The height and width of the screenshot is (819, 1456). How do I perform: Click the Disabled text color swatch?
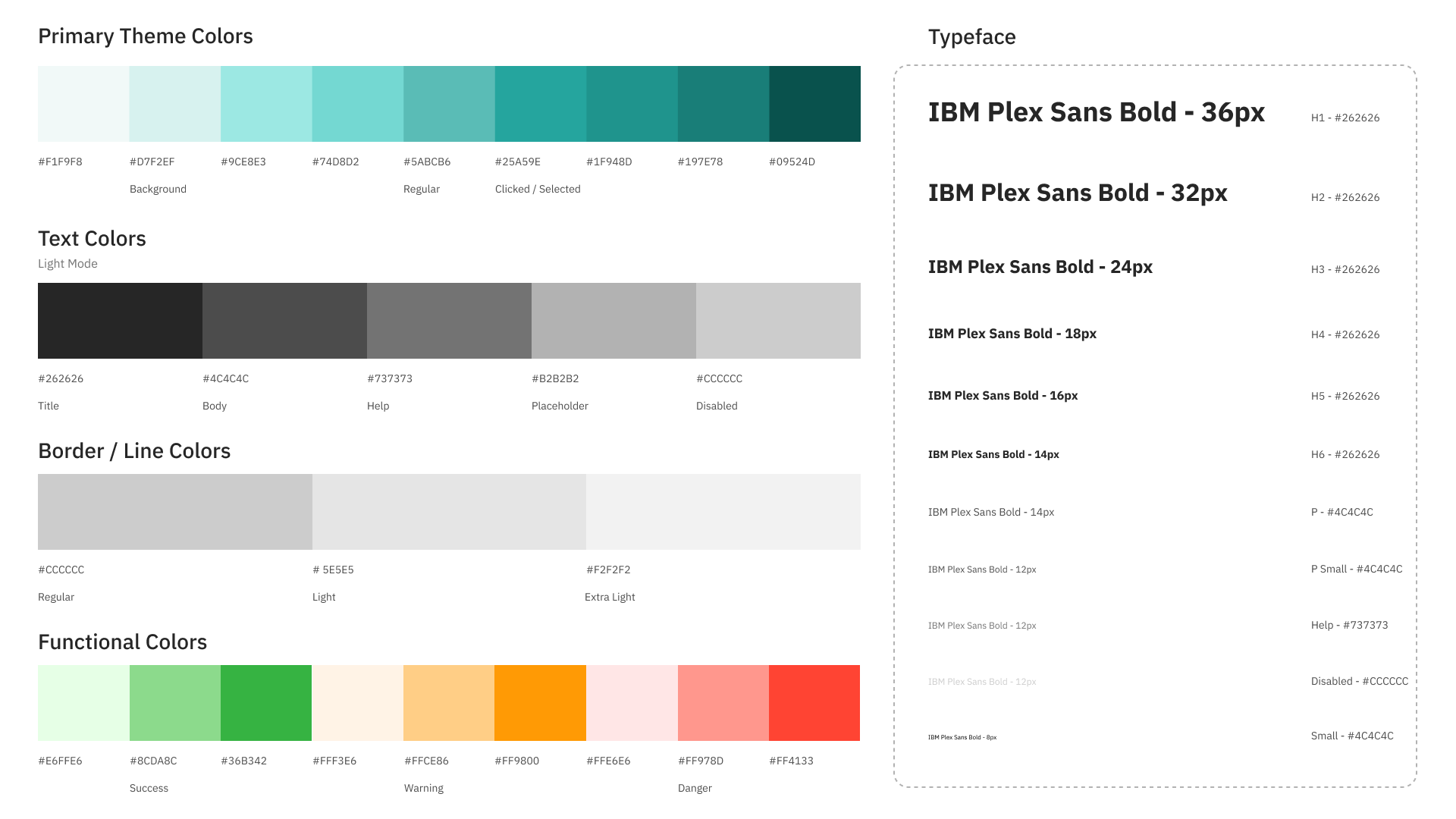778,321
